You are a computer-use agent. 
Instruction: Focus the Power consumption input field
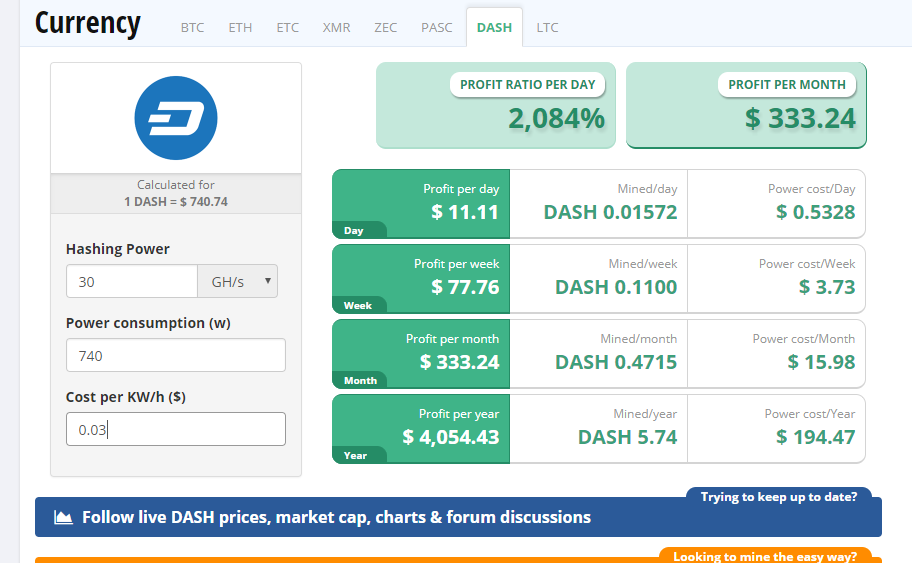(176, 355)
